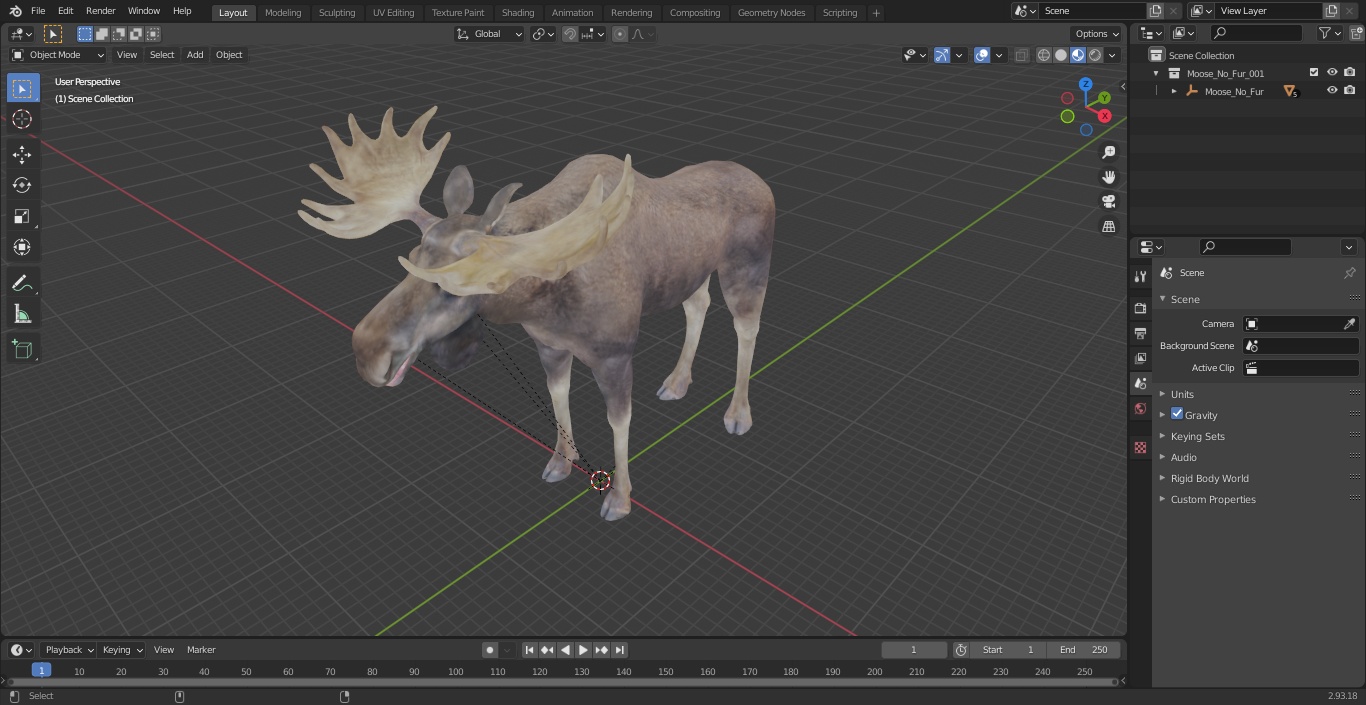Hide Moose_No_Fur object in viewport
Screen dimensions: 1366x705
[x=1332, y=90]
